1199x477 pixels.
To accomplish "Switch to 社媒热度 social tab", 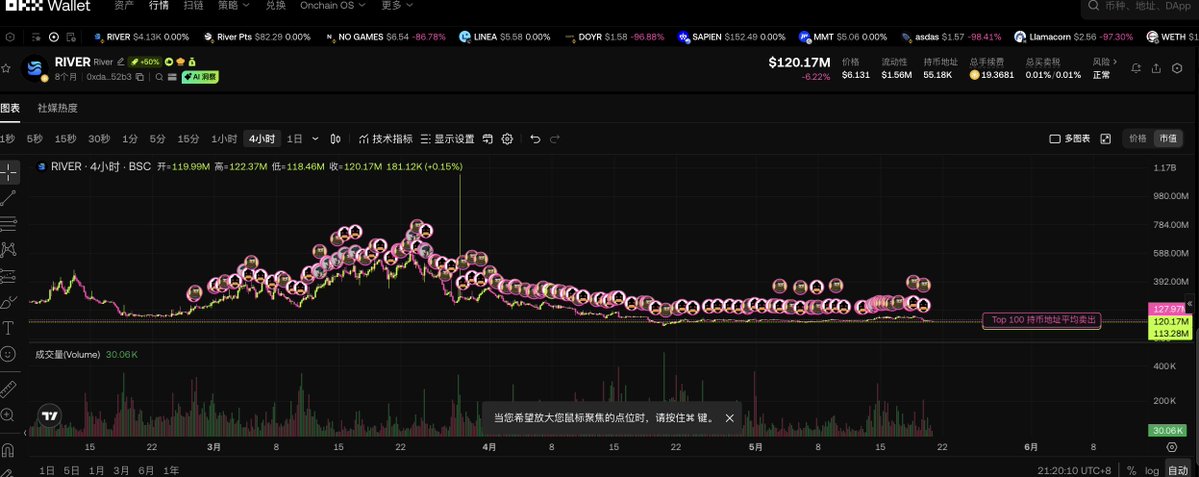I will (57, 108).
